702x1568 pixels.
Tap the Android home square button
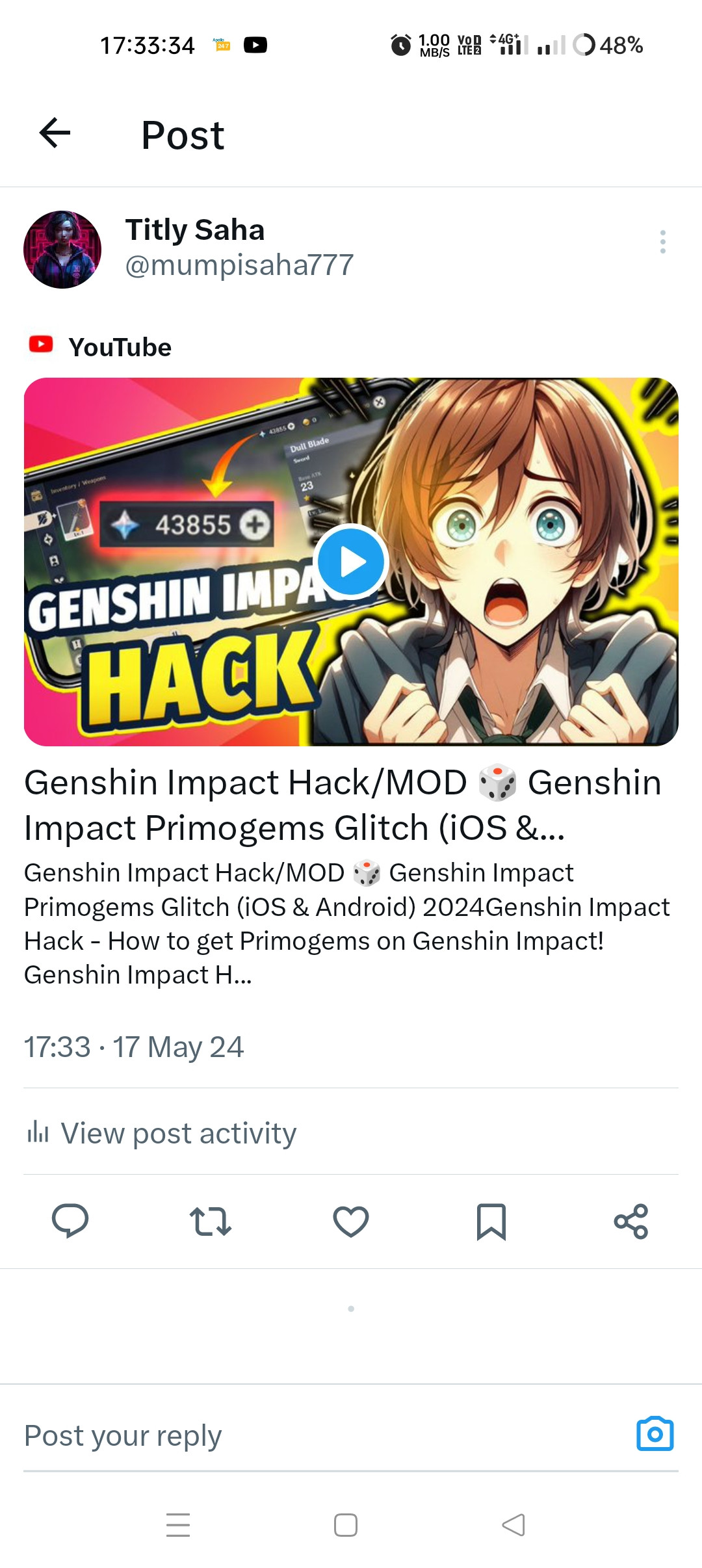[x=346, y=1525]
